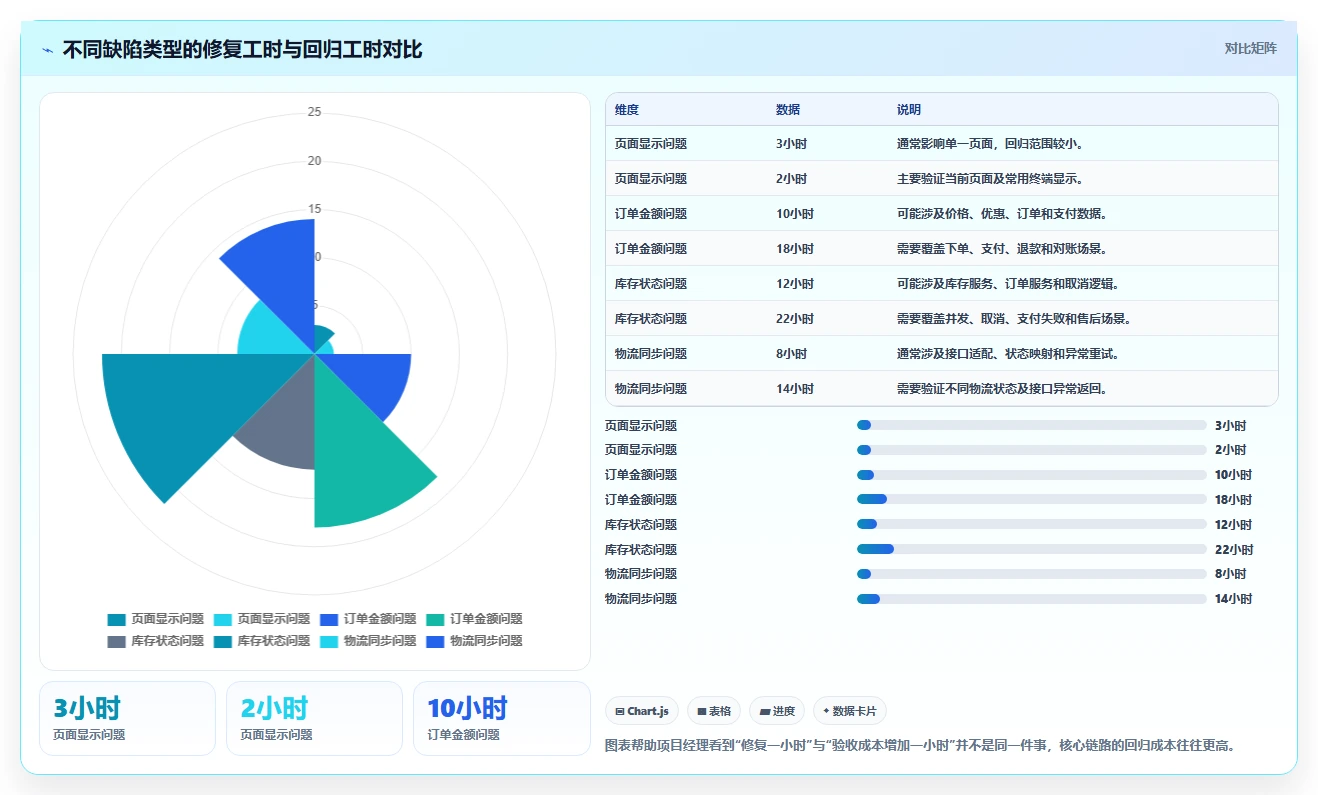
Task: Open the 3小时 页面显示问题 stat card
Action: pos(127,718)
